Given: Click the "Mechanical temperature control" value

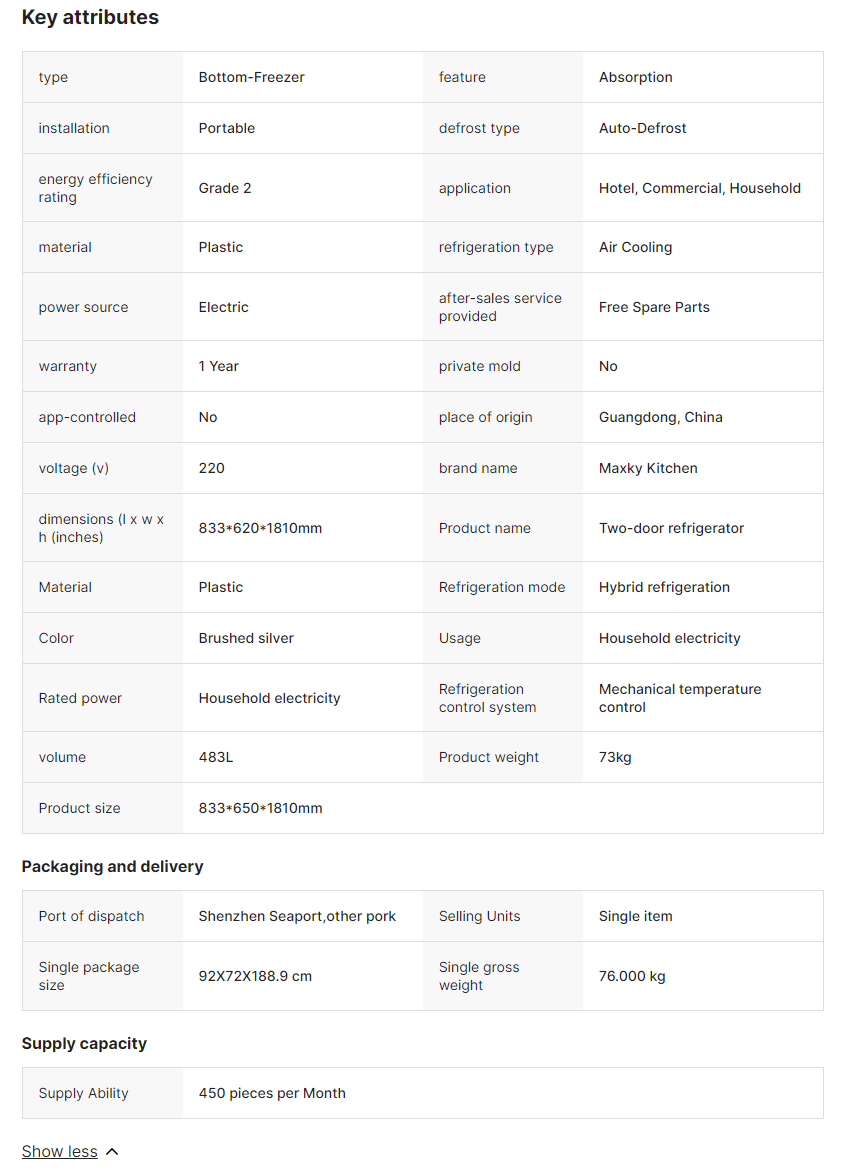Looking at the screenshot, I should 679,698.
